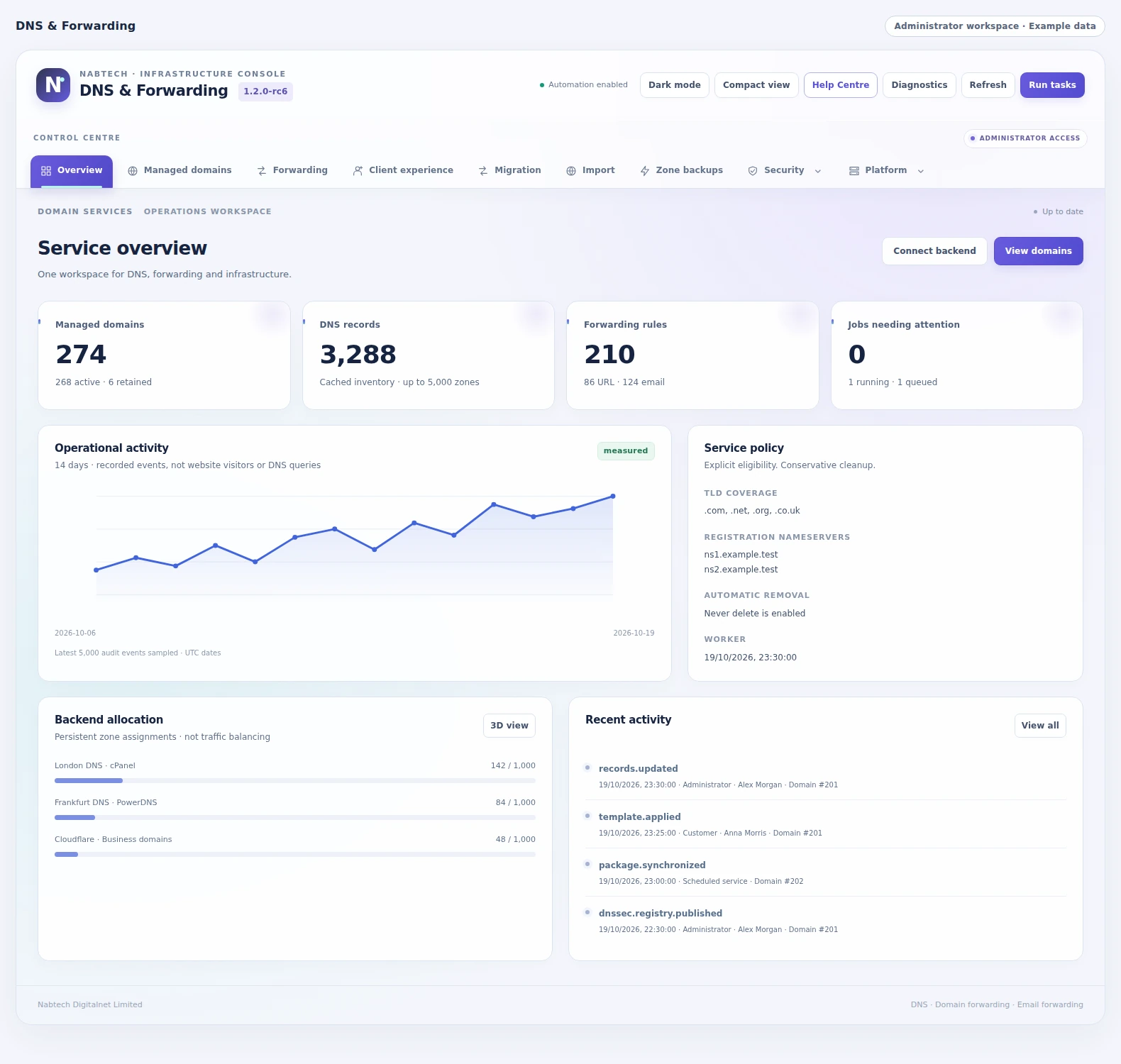Click the Platform server icon
The image size is (1121, 1064).
pos(854,171)
